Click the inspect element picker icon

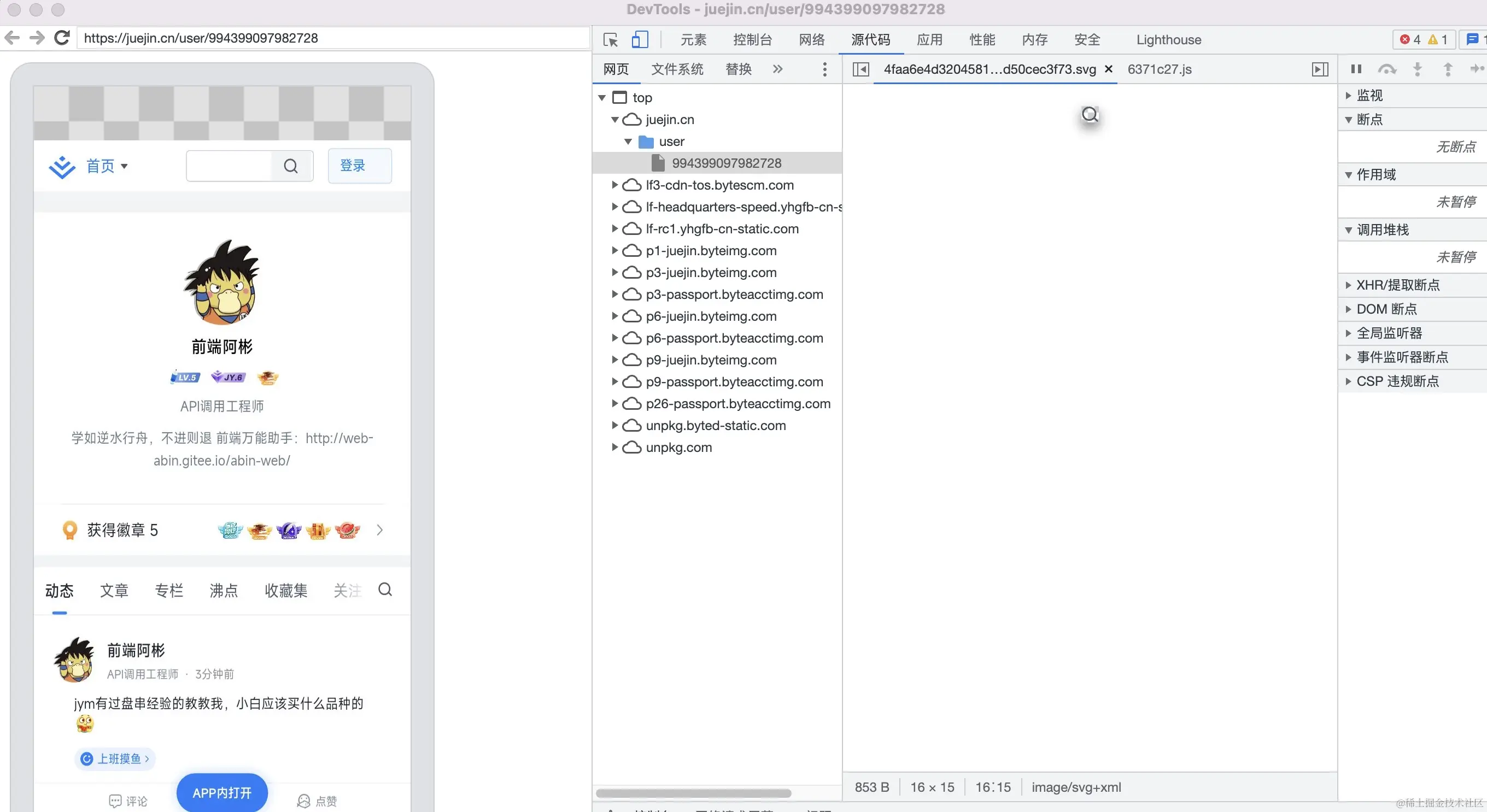pyautogui.click(x=610, y=40)
